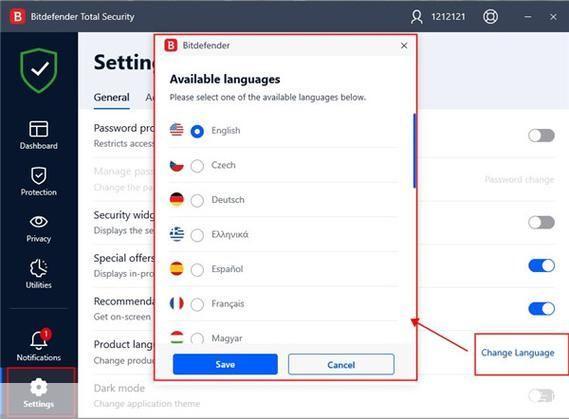Toggle the Dark mode switch
Screen dimensions: 569x419
541,396
